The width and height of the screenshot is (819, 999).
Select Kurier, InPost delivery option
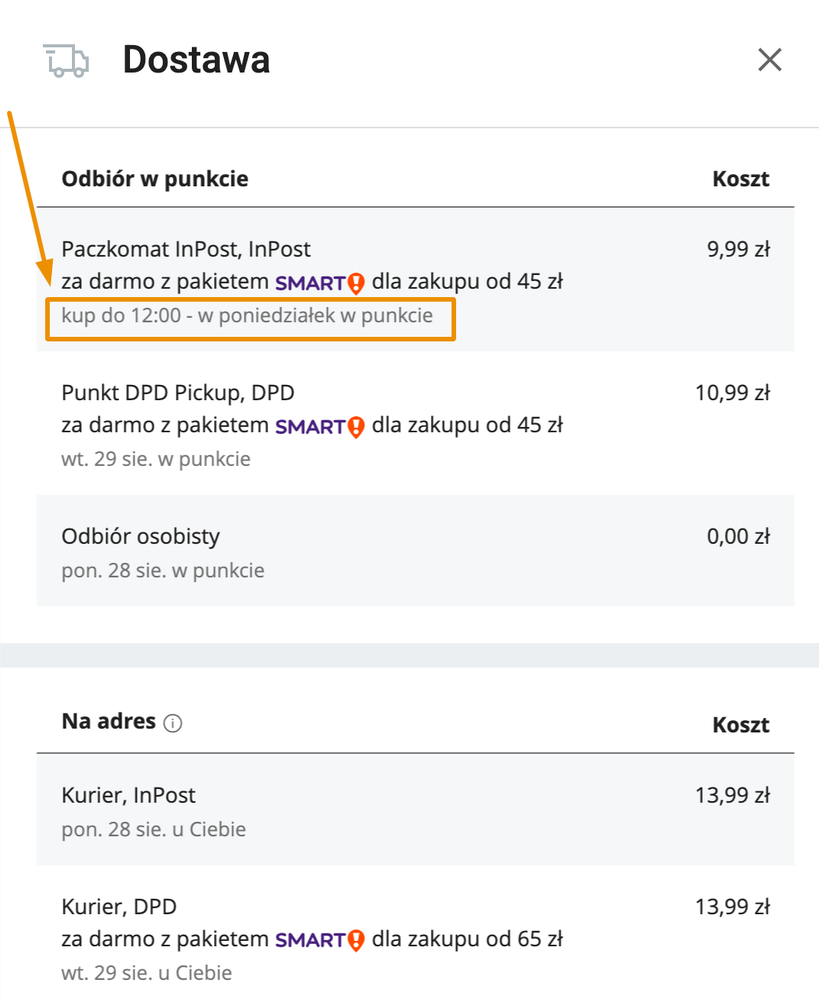tap(416, 809)
